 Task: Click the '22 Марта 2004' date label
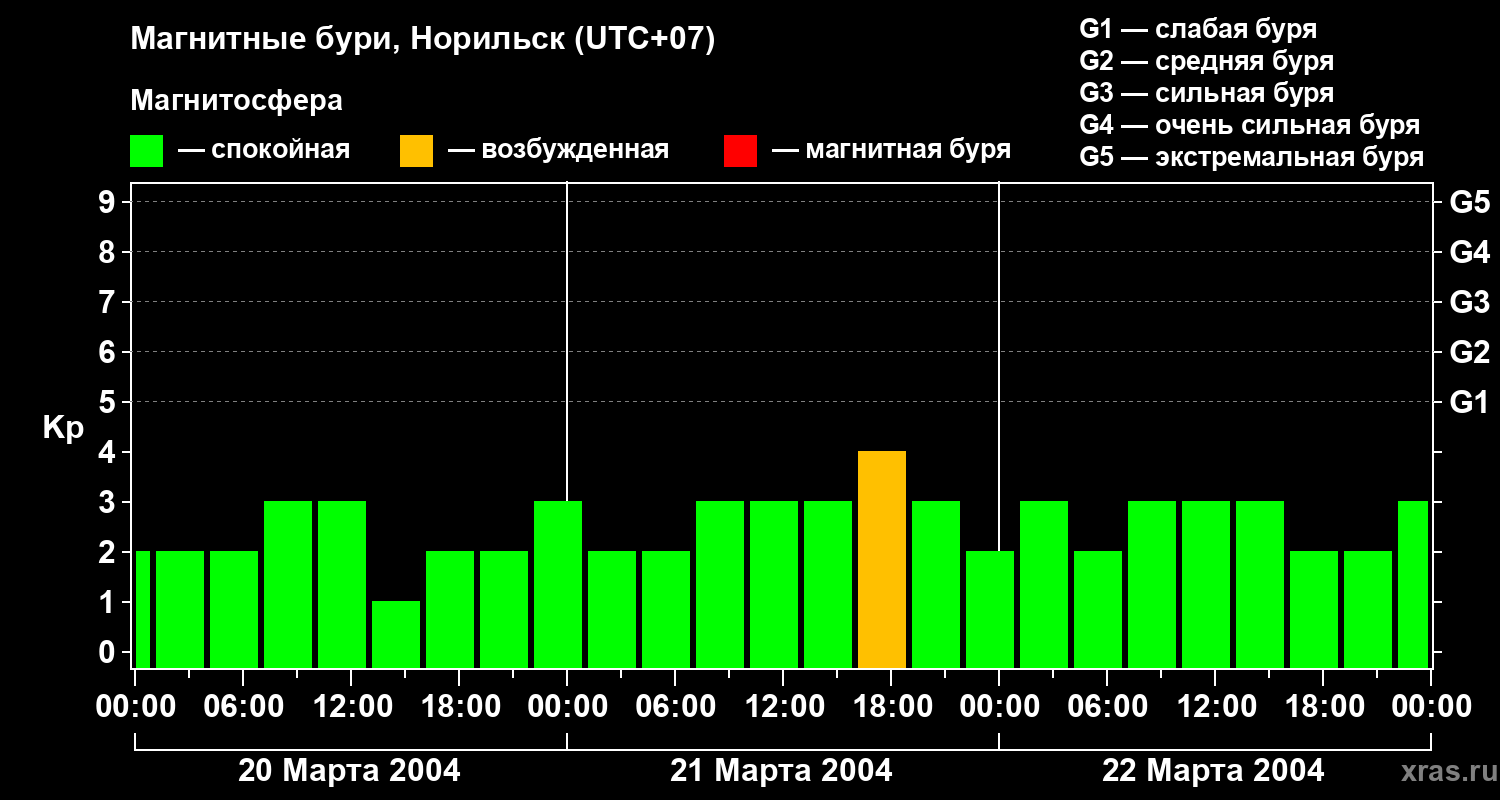[1213, 770]
